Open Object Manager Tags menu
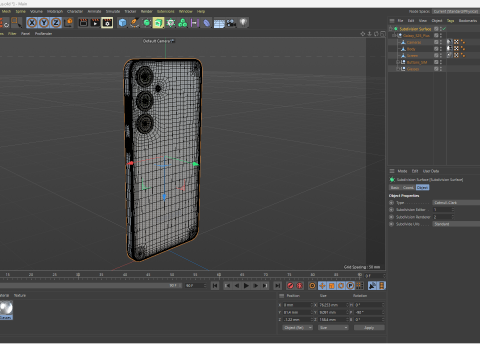Viewport: 480px width, 360px height. (450, 21)
